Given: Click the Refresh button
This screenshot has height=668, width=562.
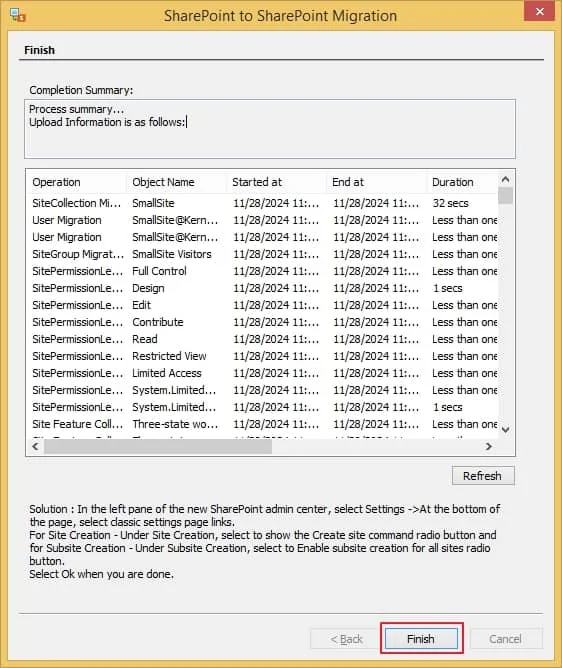Looking at the screenshot, I should 483,475.
